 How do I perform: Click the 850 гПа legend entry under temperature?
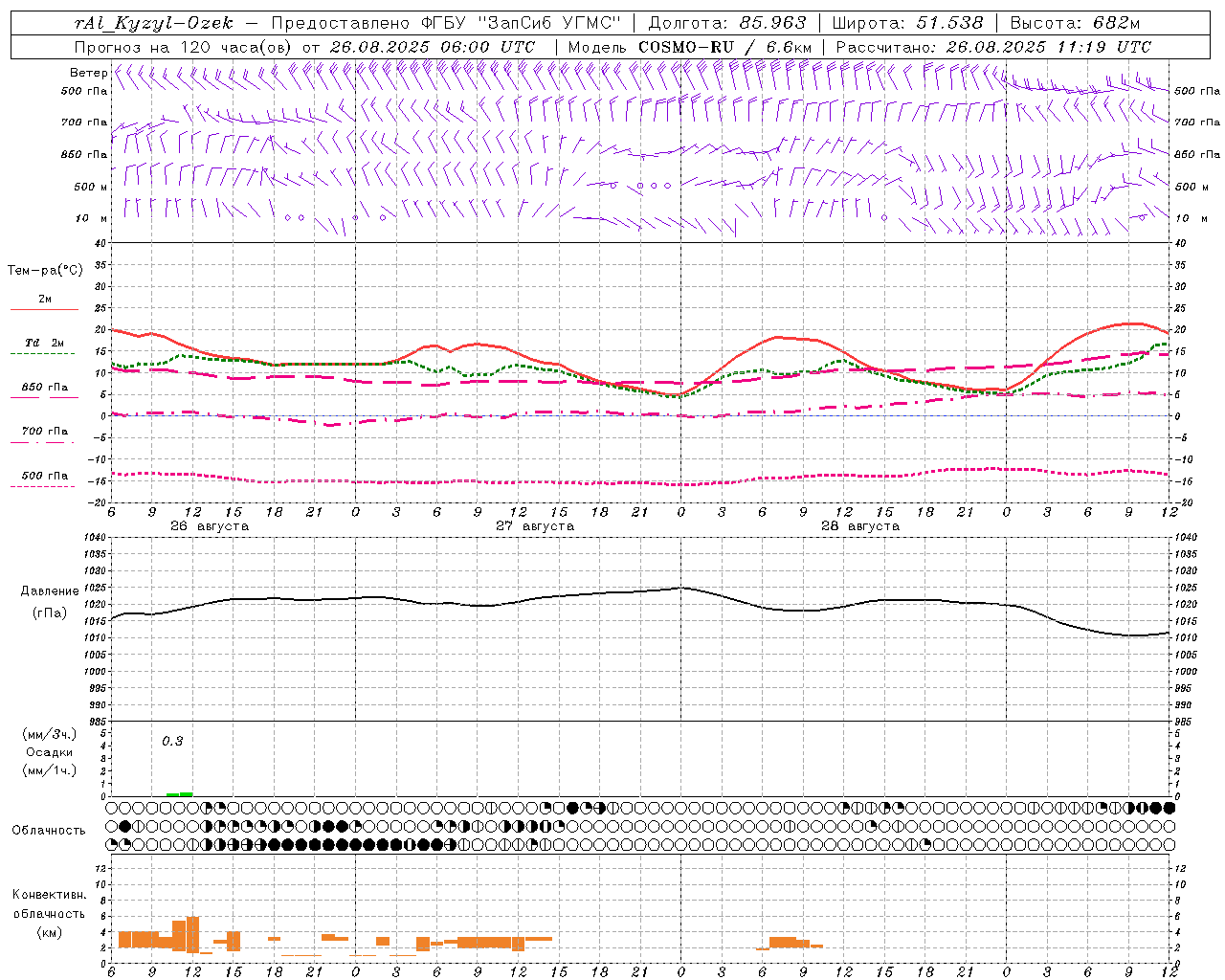pyautogui.click(x=45, y=387)
